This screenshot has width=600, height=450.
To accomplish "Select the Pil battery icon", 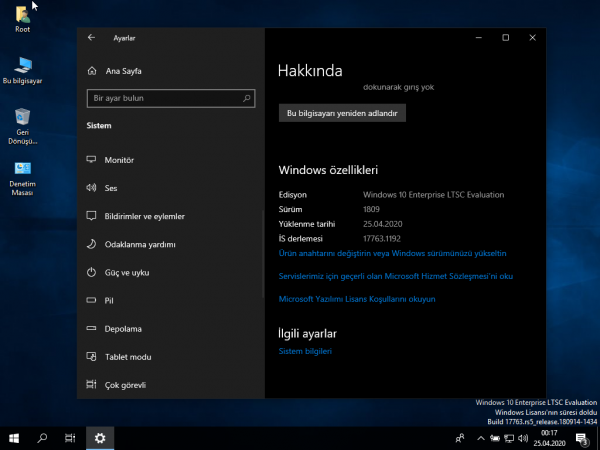I will [x=91, y=300].
